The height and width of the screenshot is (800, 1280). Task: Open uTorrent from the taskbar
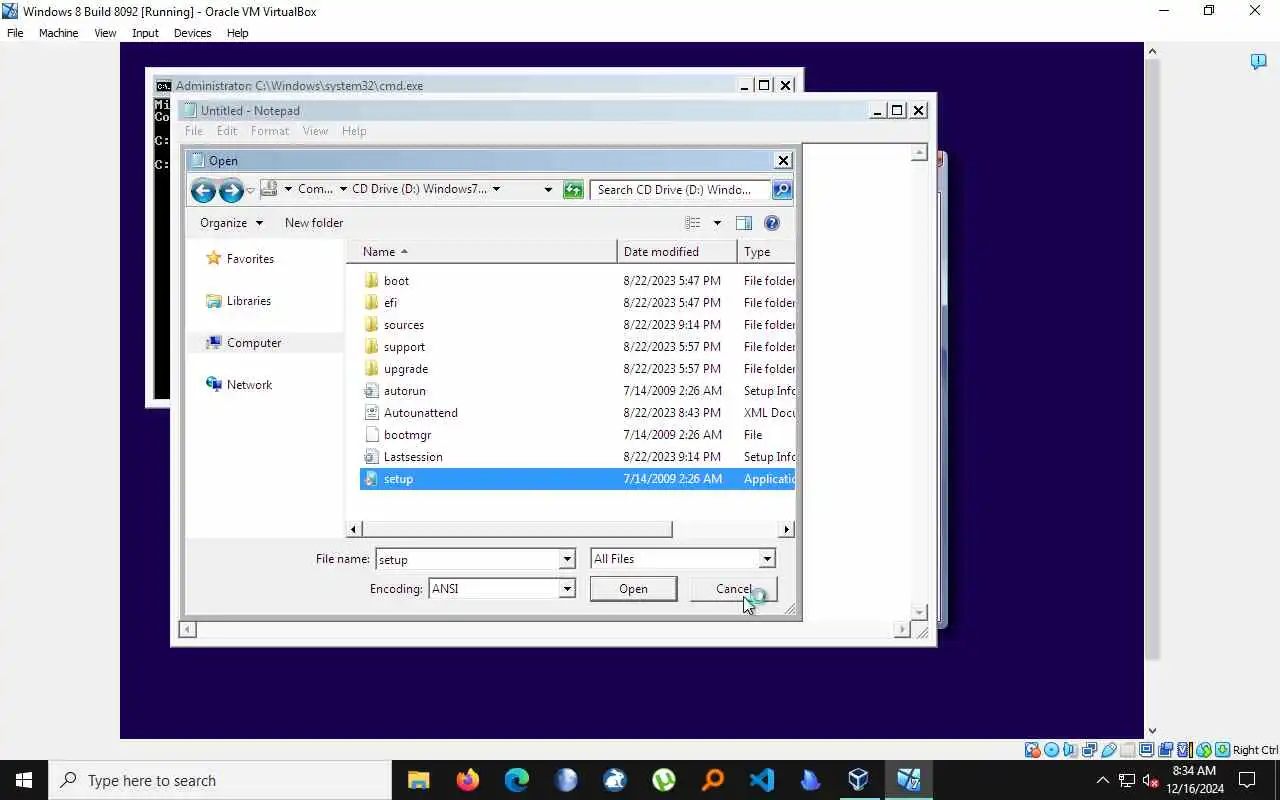(x=663, y=780)
